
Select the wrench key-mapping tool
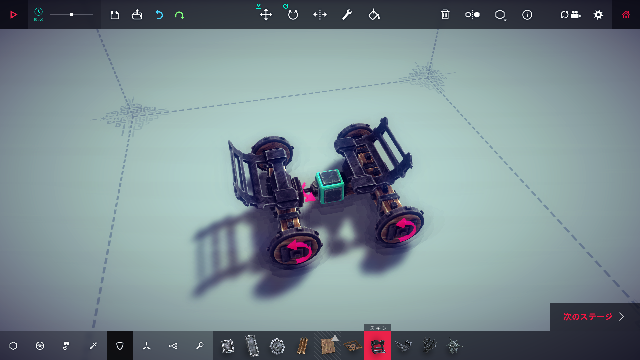(347, 15)
